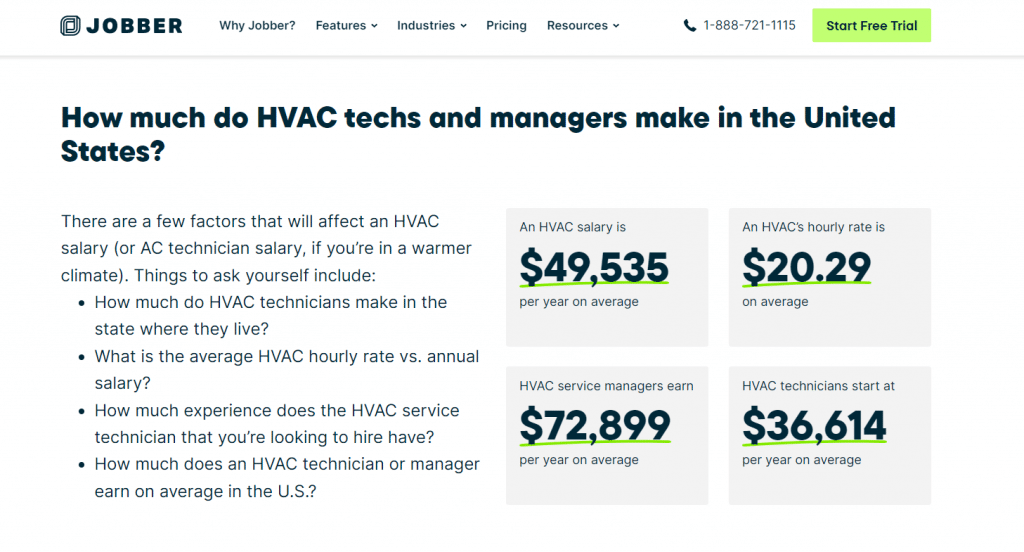The width and height of the screenshot is (1024, 552).
Task: Select the $20.29 hourly rate card
Action: pyautogui.click(x=829, y=277)
